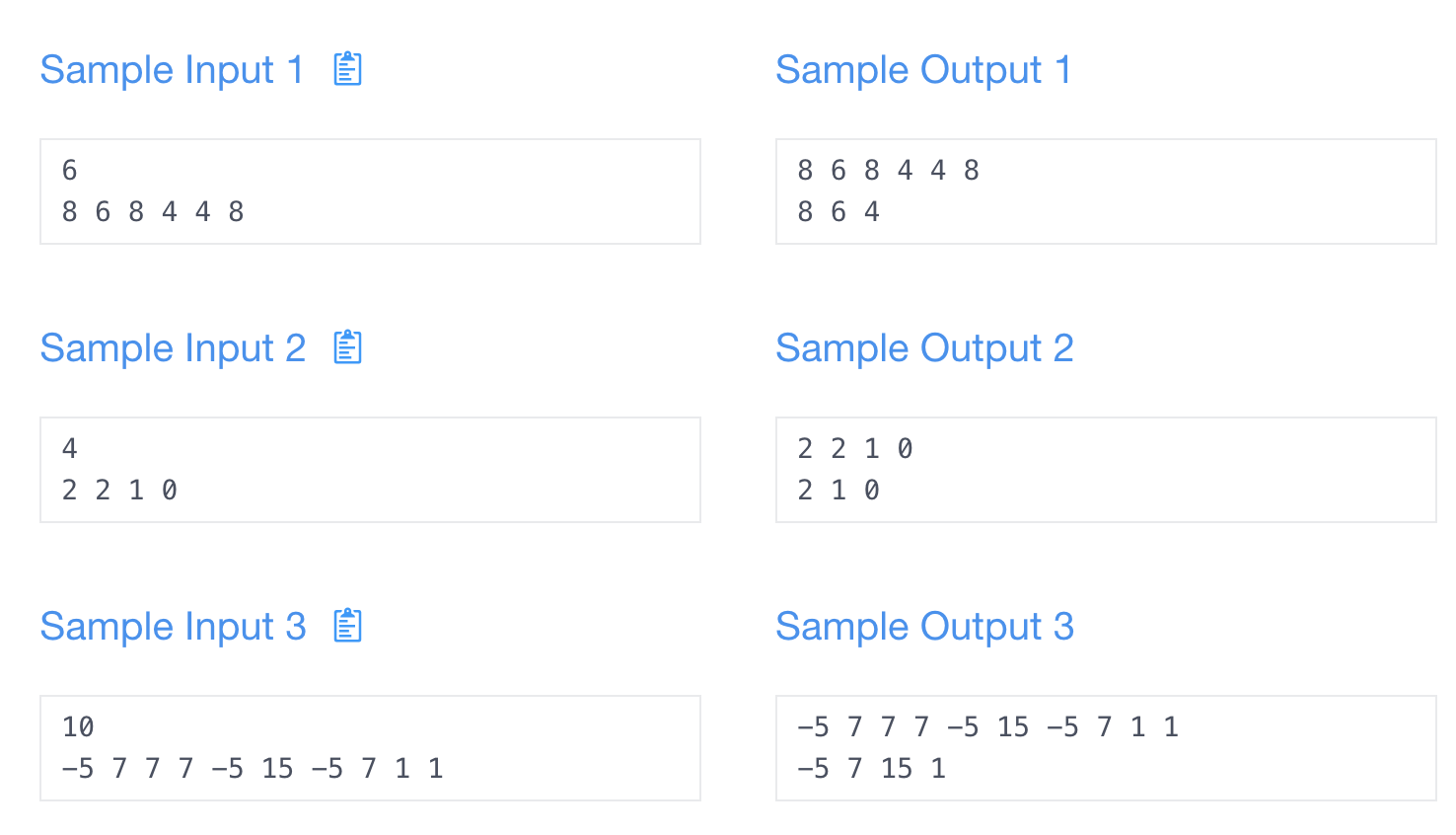Click the Sample Input 2 heading
The image size is (1456, 835).
click(x=173, y=347)
